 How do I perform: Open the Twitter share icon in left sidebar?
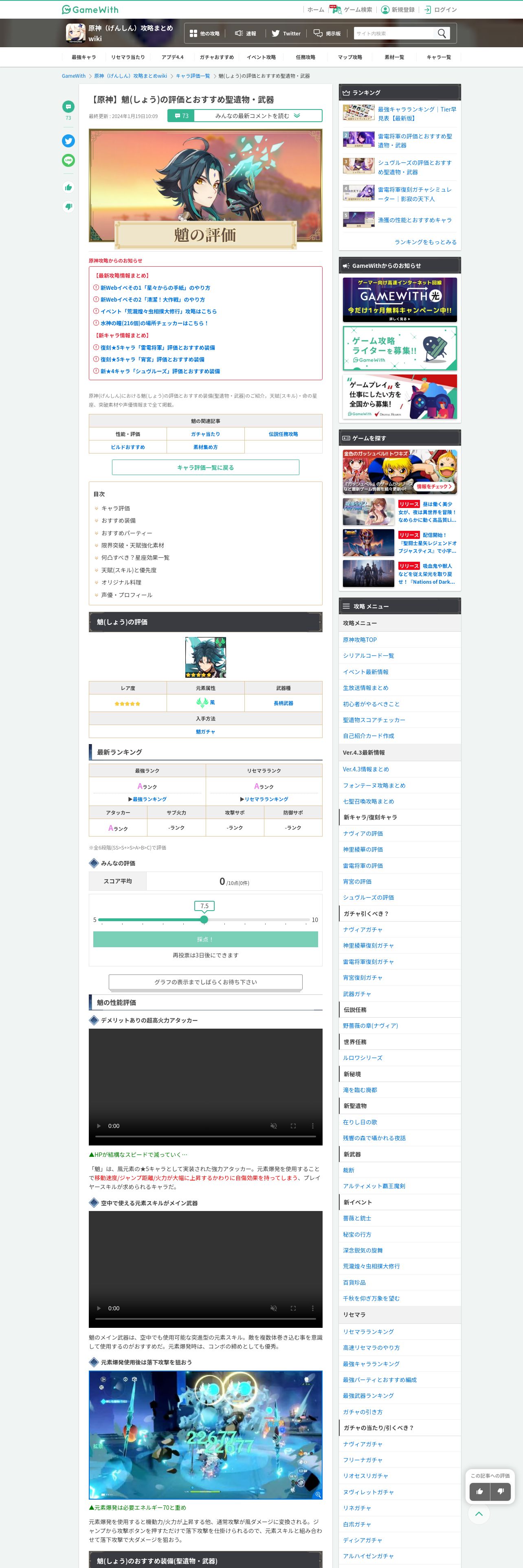pyautogui.click(x=68, y=140)
